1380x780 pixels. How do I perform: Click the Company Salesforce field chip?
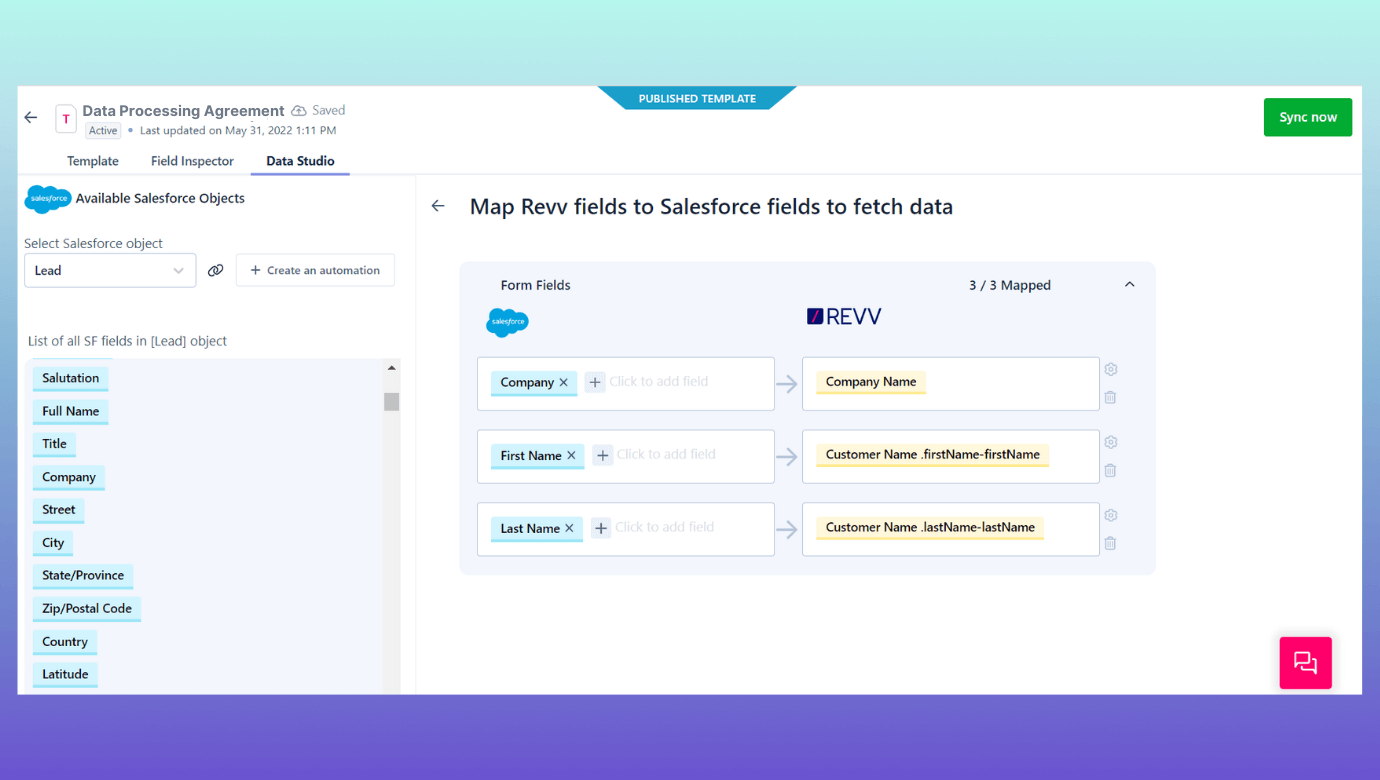coord(534,383)
